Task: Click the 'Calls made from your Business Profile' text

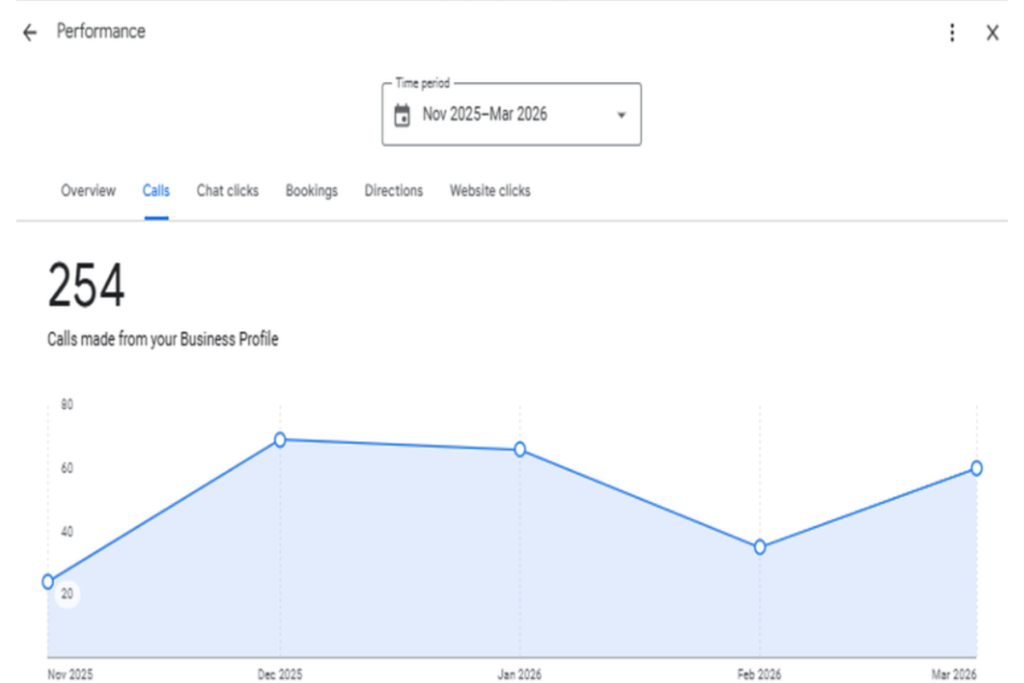Action: (163, 340)
